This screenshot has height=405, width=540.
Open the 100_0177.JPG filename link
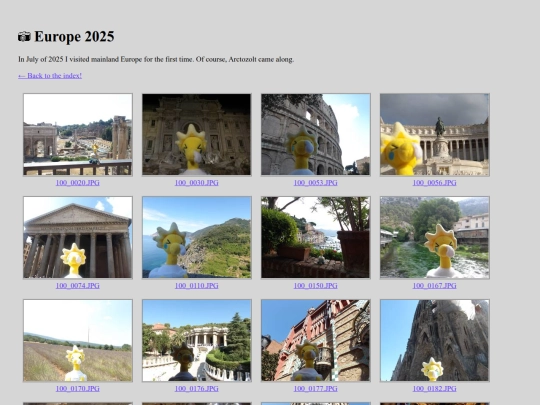pyautogui.click(x=315, y=388)
